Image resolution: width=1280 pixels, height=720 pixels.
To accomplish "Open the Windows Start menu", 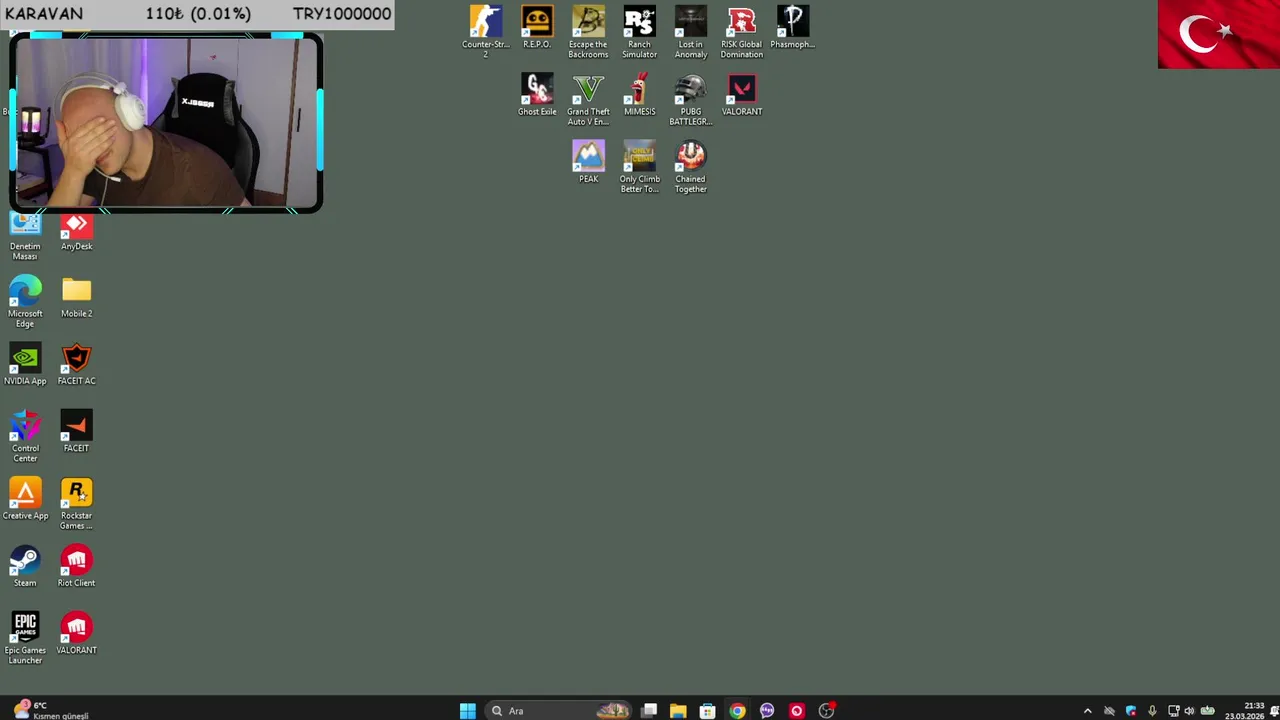I will pyautogui.click(x=467, y=711).
